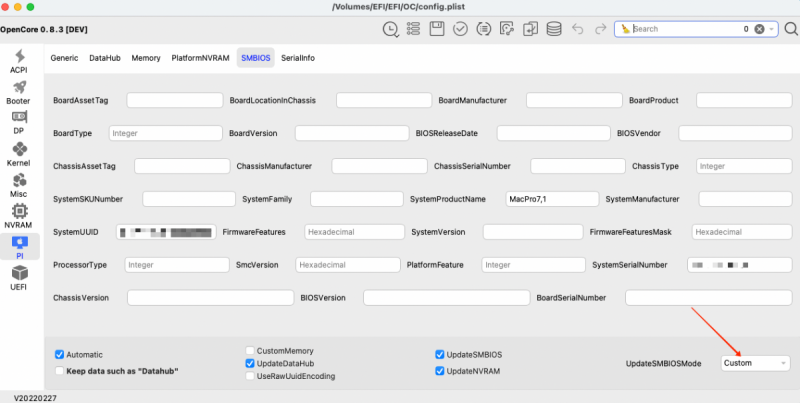The image size is (800, 403).
Task: Click the BoardProduct input field
Action: click(744, 100)
